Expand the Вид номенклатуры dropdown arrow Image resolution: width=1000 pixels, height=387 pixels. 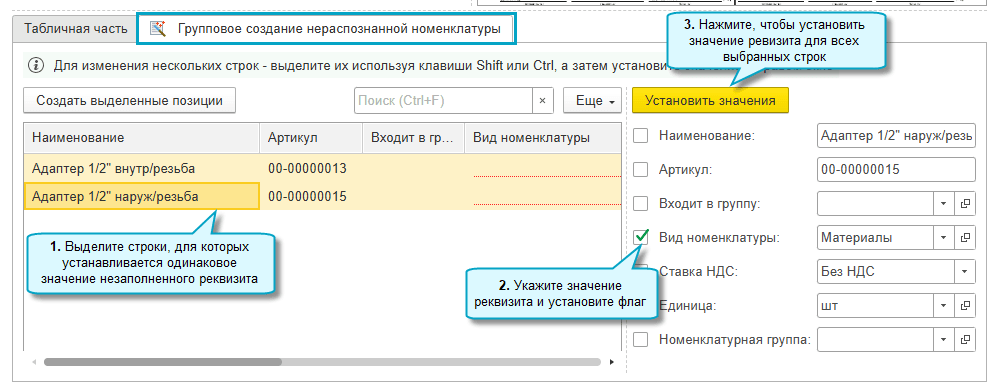pos(945,238)
